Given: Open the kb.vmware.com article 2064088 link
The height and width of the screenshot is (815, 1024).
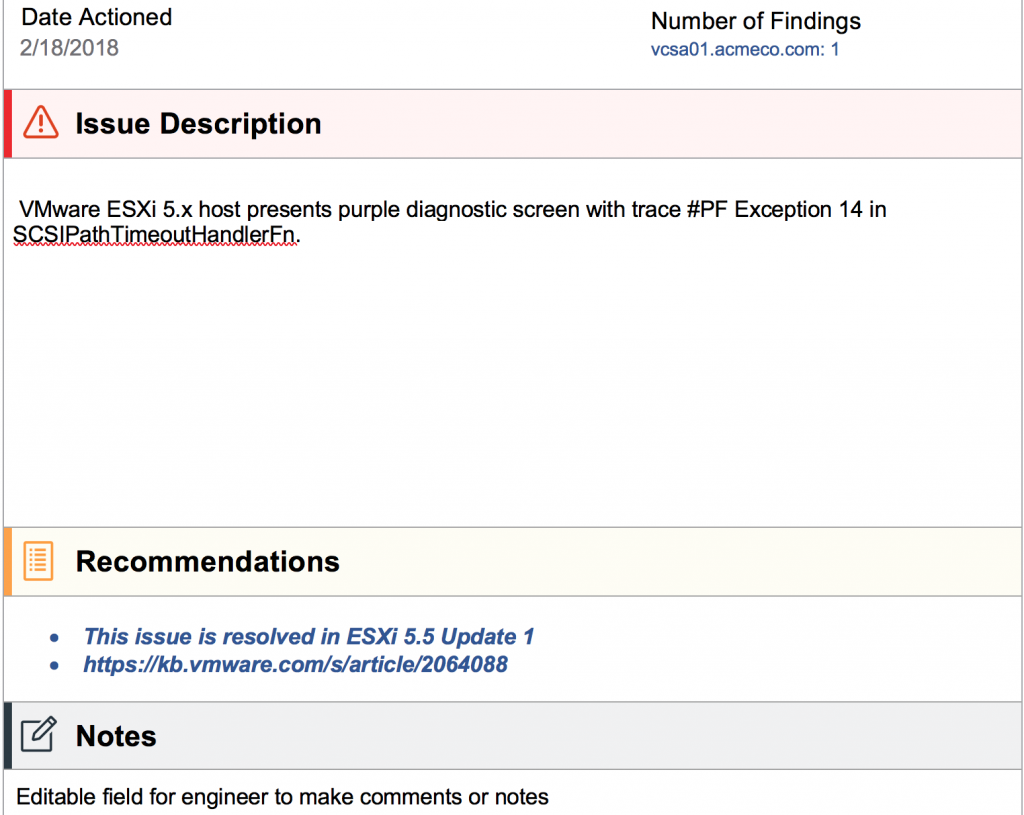Looking at the screenshot, I should 295,664.
